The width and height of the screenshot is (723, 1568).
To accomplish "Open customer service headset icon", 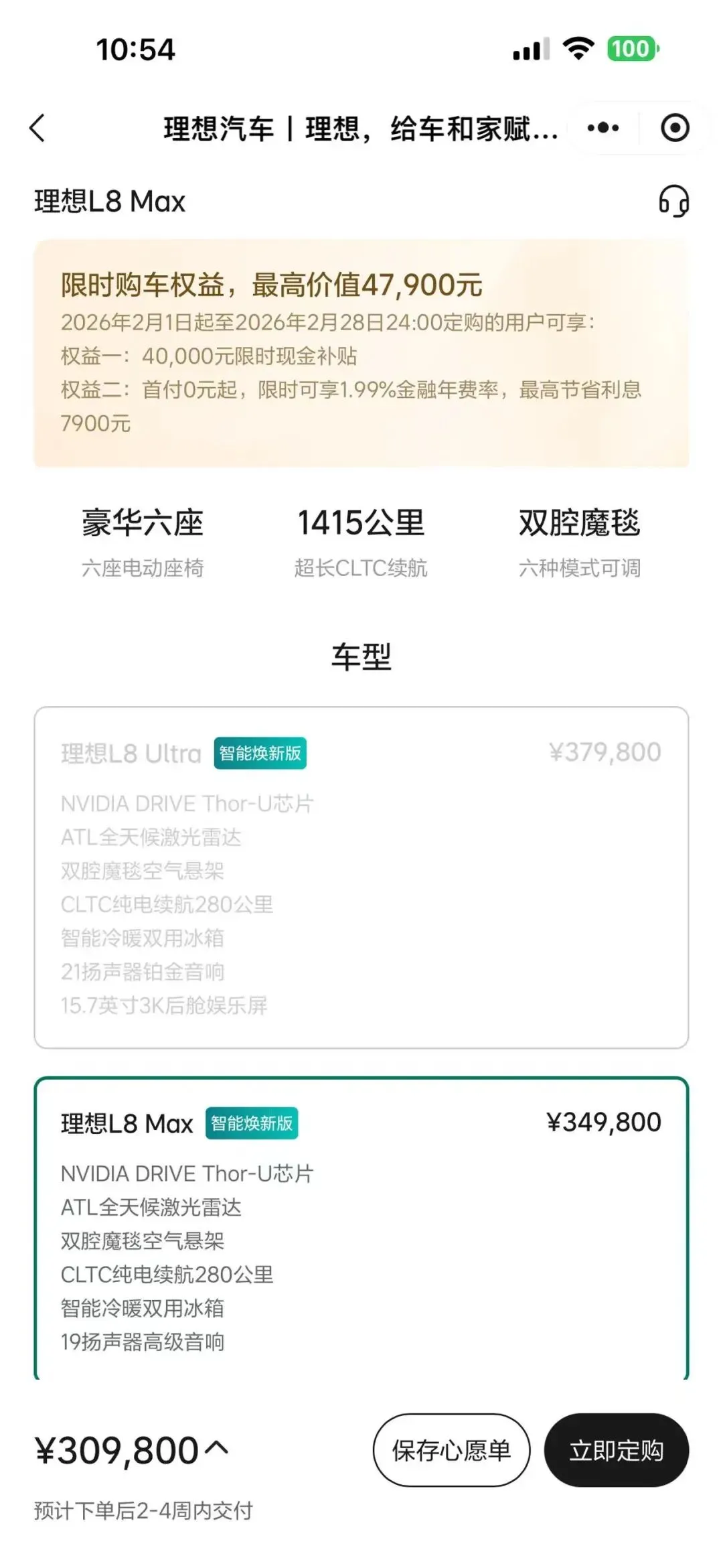I will click(673, 201).
